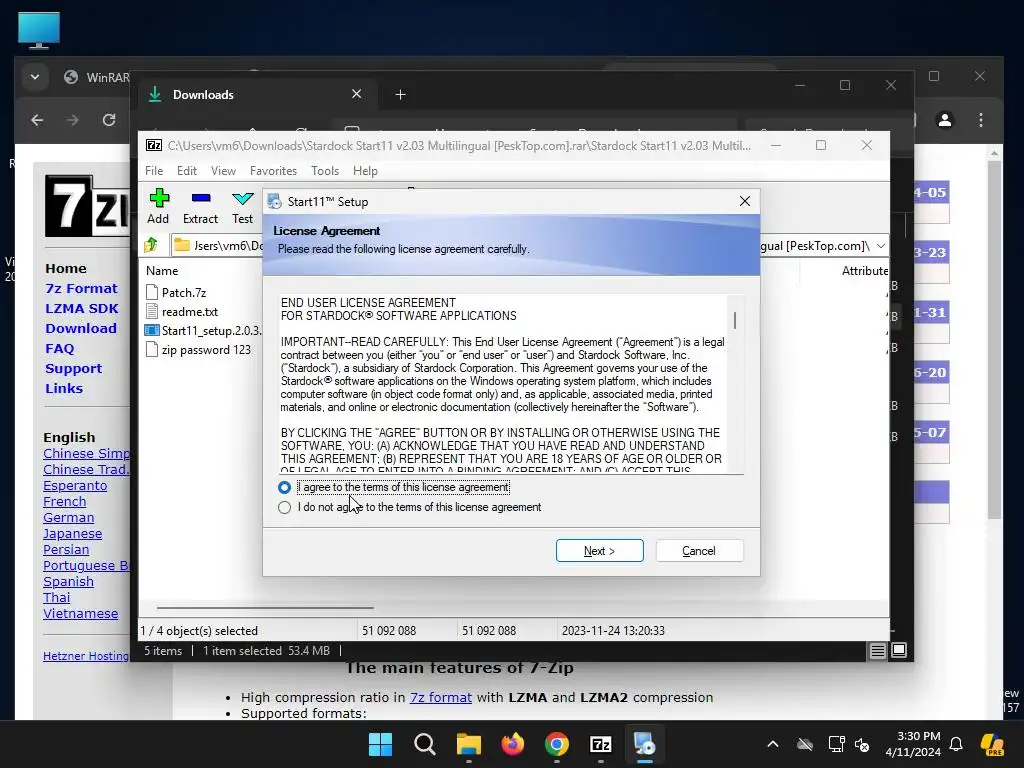Switch site language to Persian
Viewport: 1024px width, 768px height.
(x=66, y=550)
